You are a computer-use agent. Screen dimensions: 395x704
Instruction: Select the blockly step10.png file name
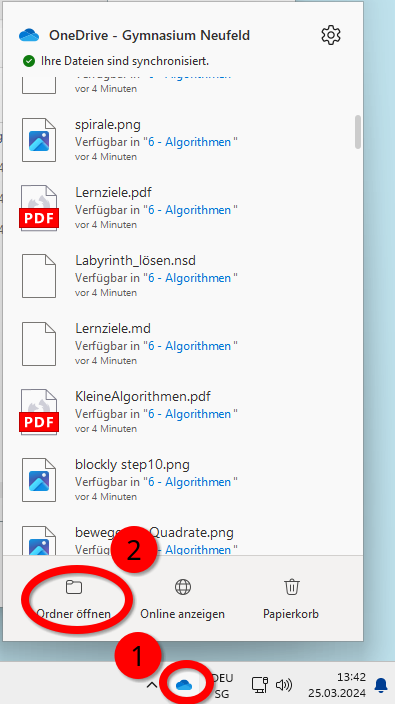click(x=132, y=465)
